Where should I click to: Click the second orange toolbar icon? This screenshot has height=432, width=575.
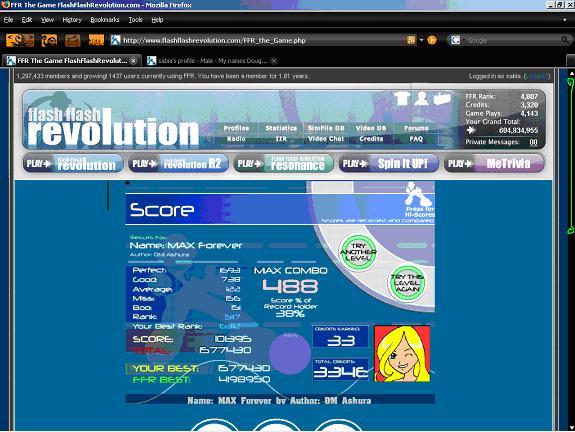49,40
